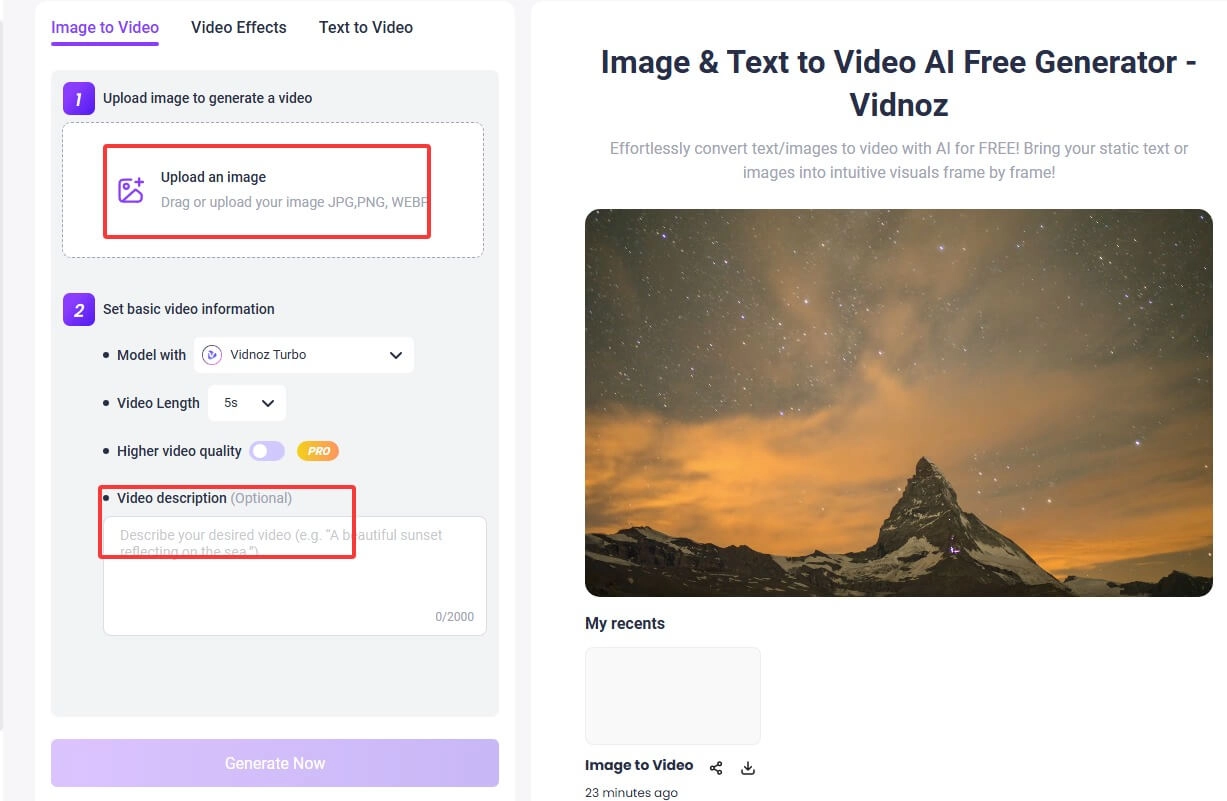Select the 5s length combo box value
The image size is (1227, 801).
tap(246, 402)
